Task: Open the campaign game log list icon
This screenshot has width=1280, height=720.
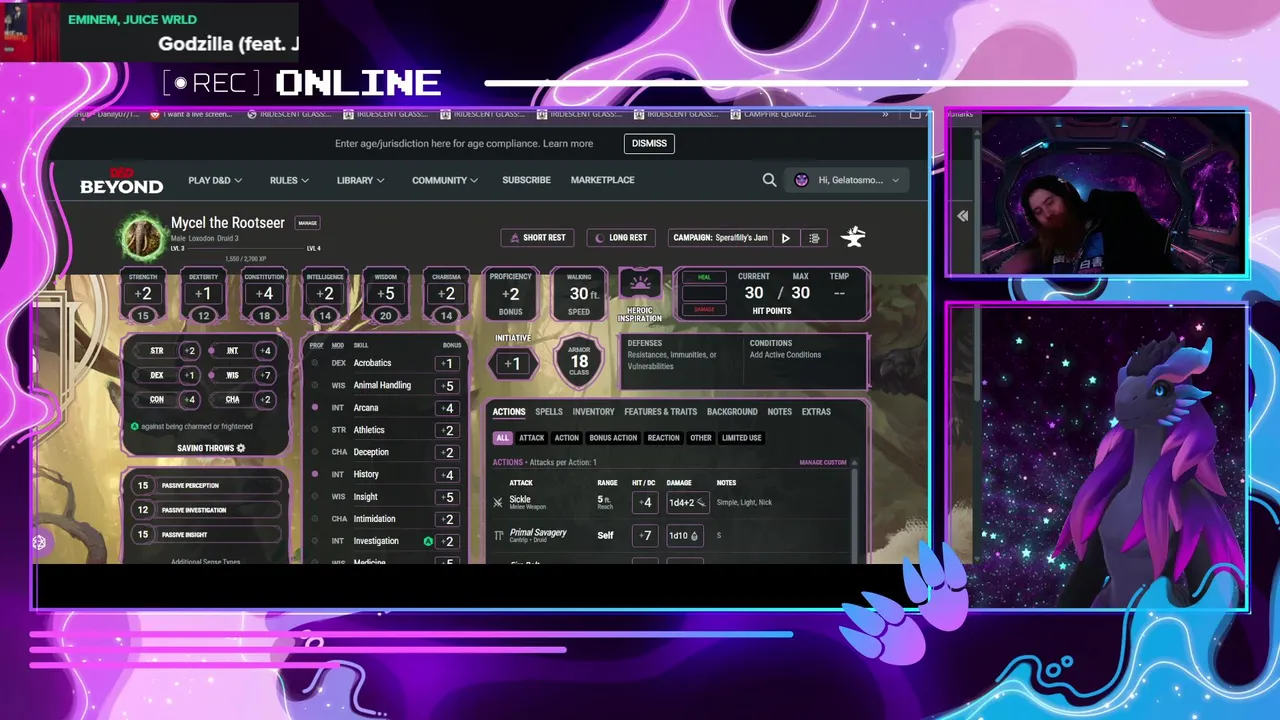Action: [814, 238]
